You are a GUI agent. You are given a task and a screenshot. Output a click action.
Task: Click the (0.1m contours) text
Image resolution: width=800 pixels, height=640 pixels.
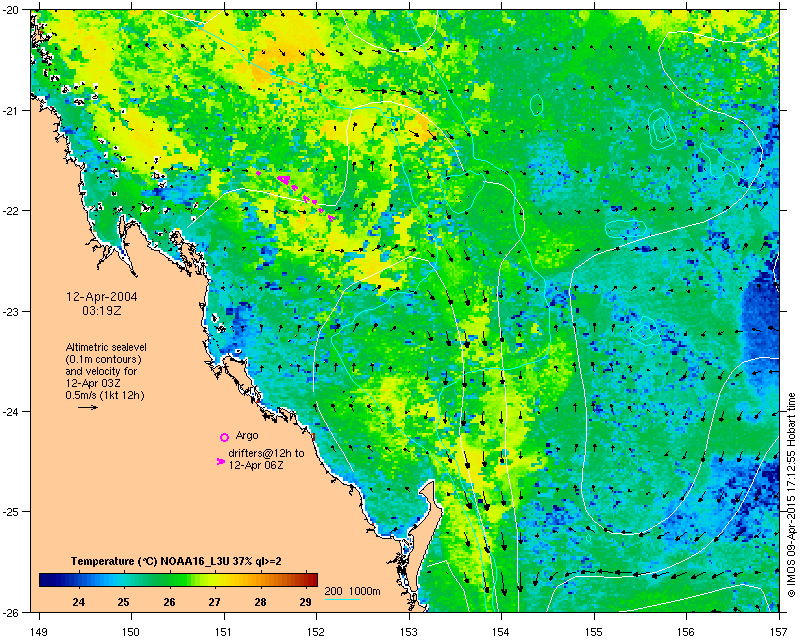pos(104,359)
